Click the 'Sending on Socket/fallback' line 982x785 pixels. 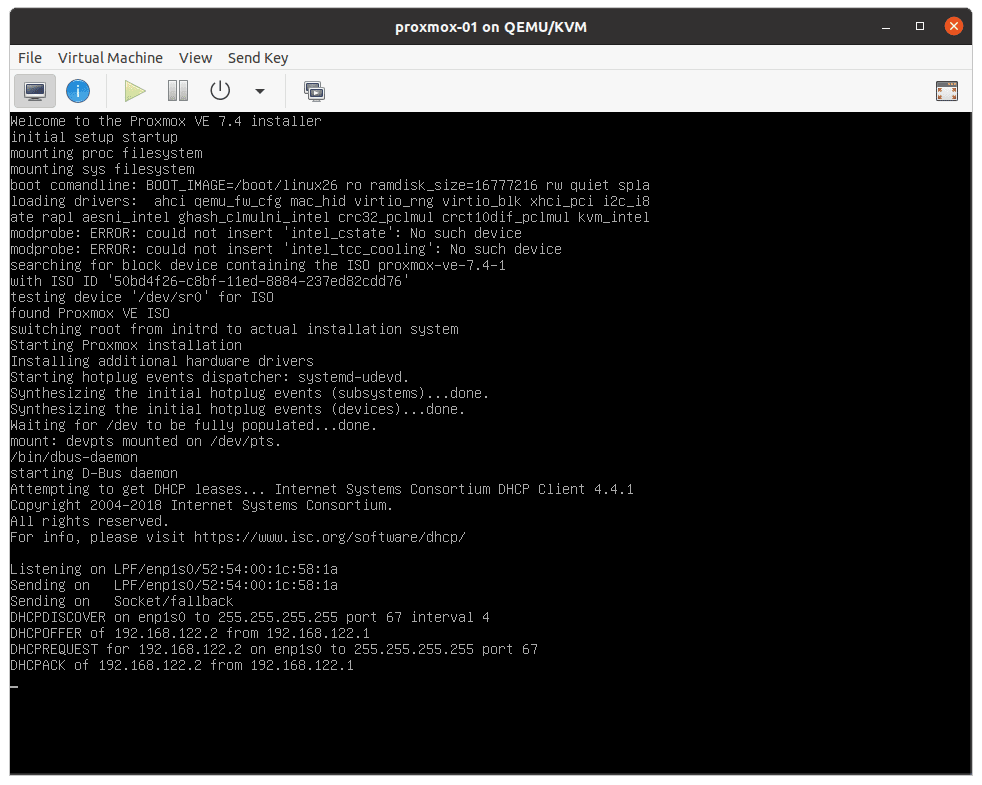(121, 601)
